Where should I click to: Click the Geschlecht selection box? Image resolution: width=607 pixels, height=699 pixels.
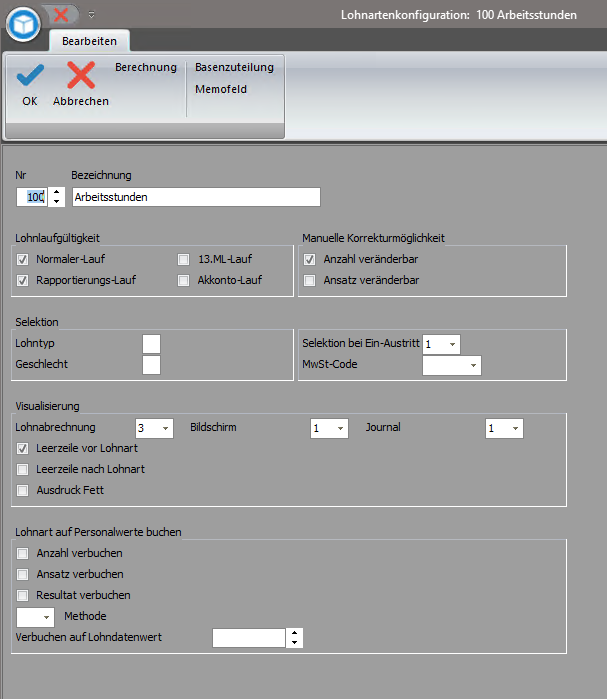[152, 365]
